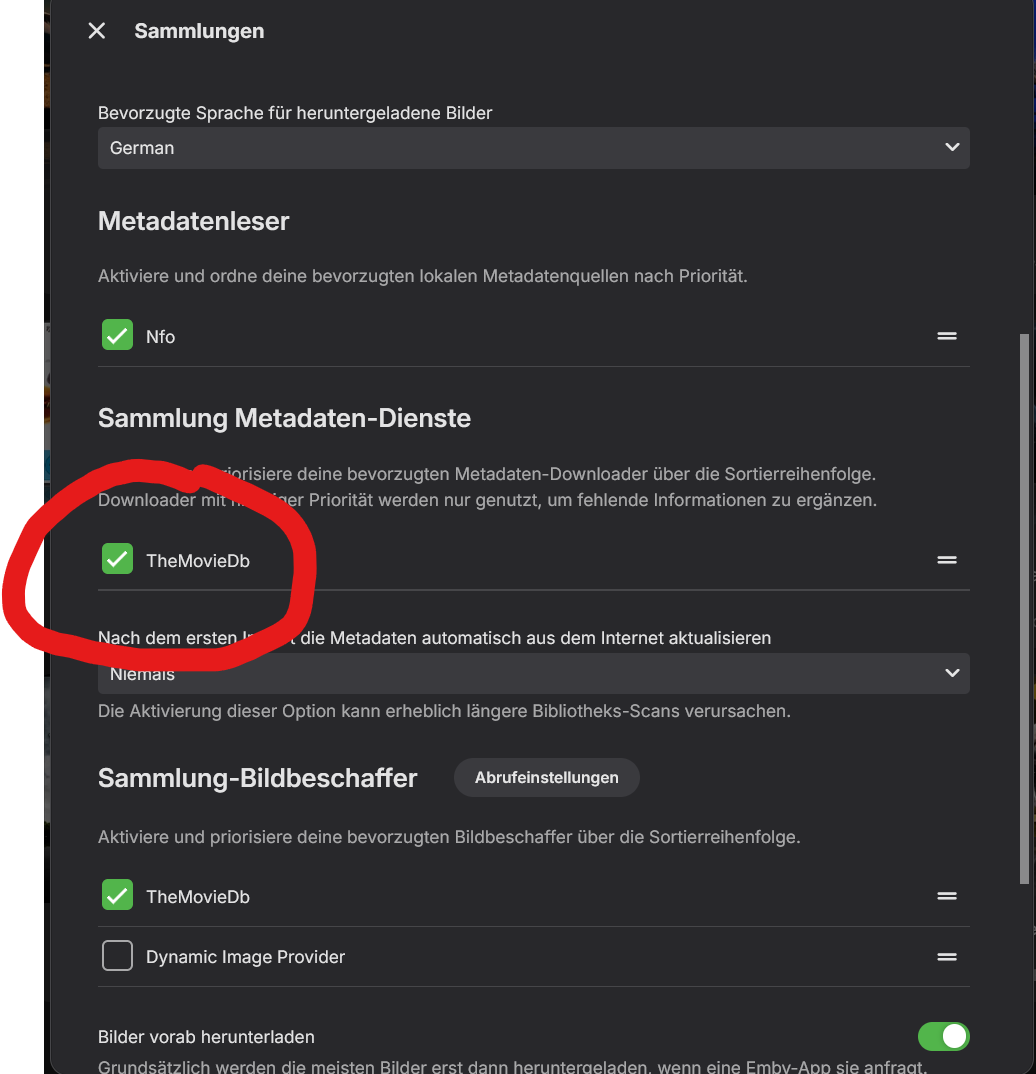The height and width of the screenshot is (1074, 1036).
Task: Turn off Bilder vorab herunterladen switch
Action: (x=944, y=1036)
